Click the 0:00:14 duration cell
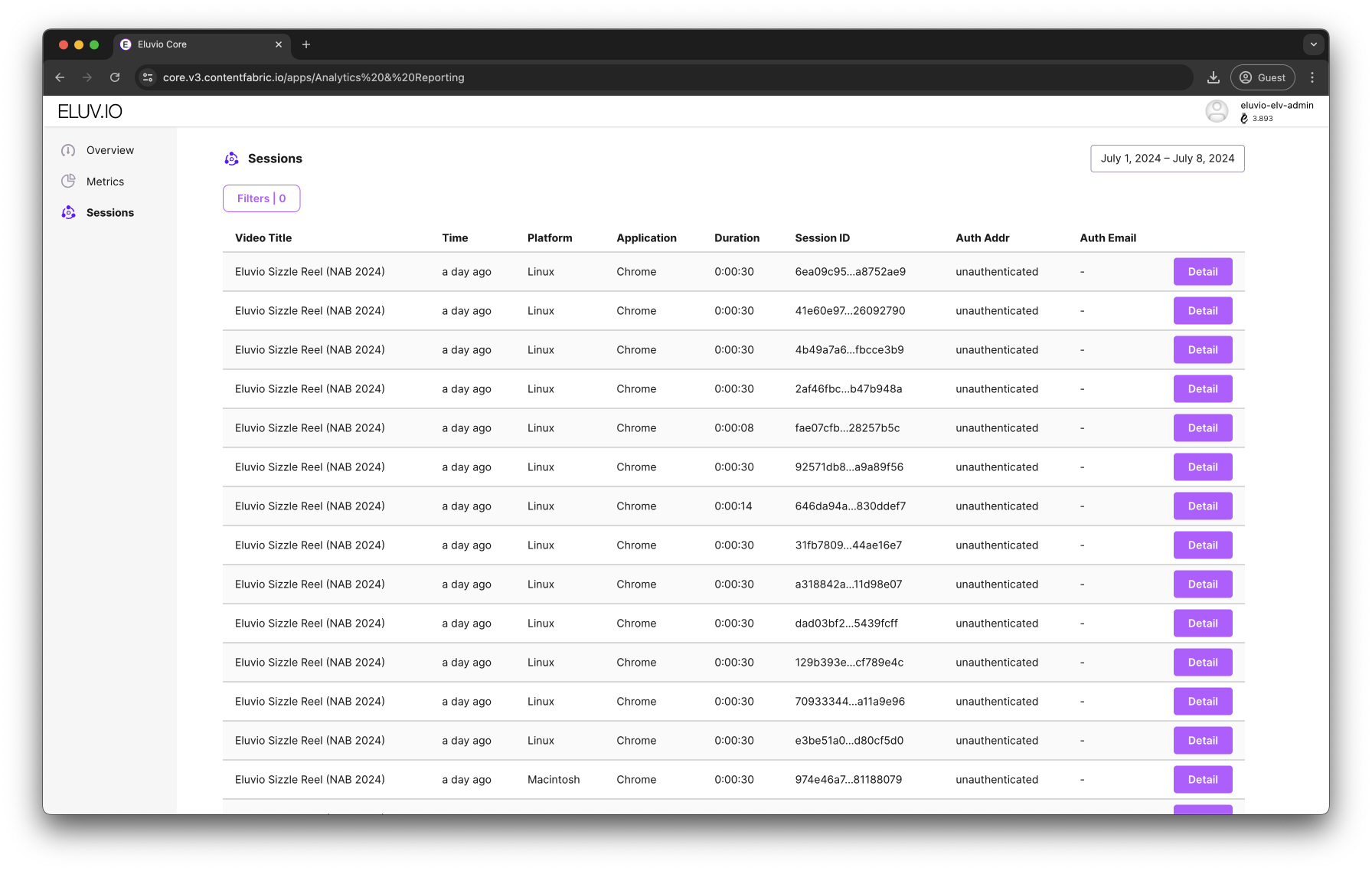Screen dimensions: 1372x871 click(x=733, y=506)
